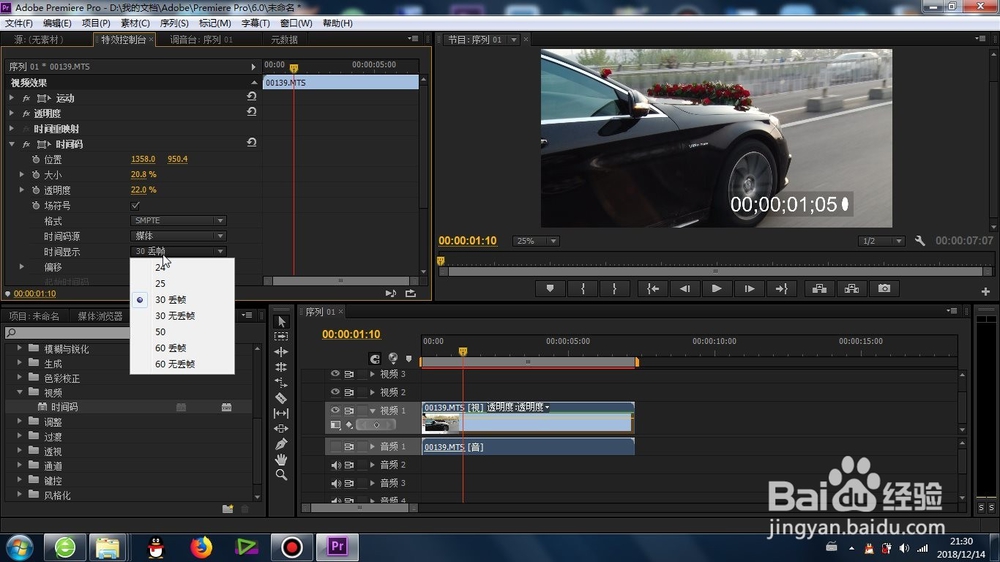Expand the 模糊与锐化 effects folder

tap(19, 348)
